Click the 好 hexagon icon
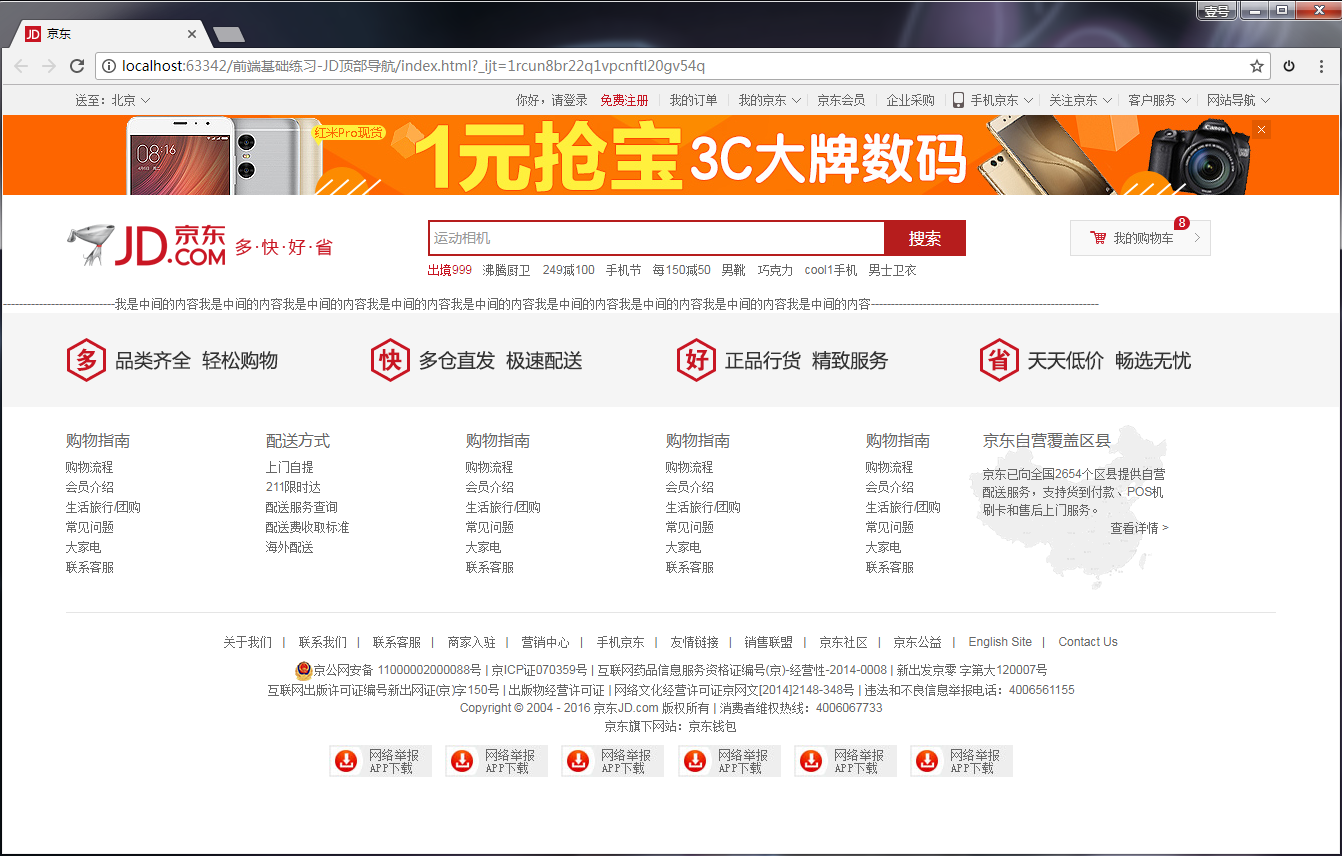This screenshot has height=856, width=1342. pos(696,360)
